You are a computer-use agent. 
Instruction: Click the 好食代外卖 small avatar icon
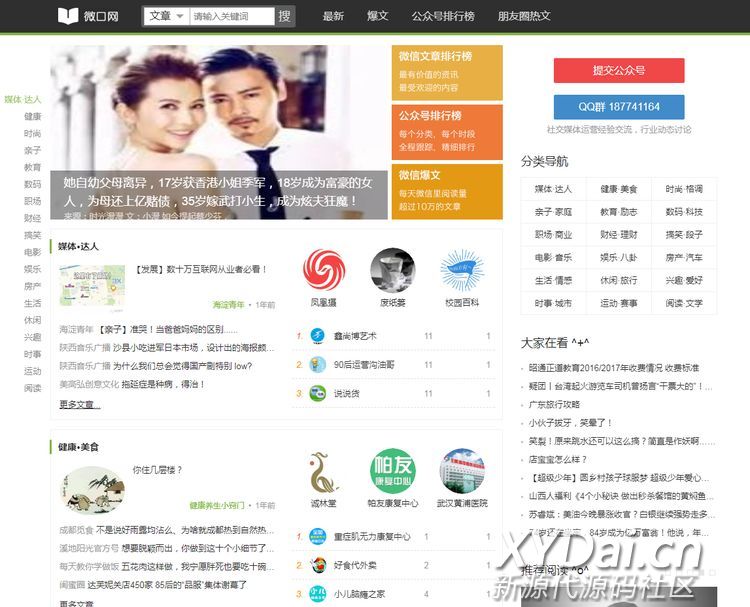(x=318, y=565)
